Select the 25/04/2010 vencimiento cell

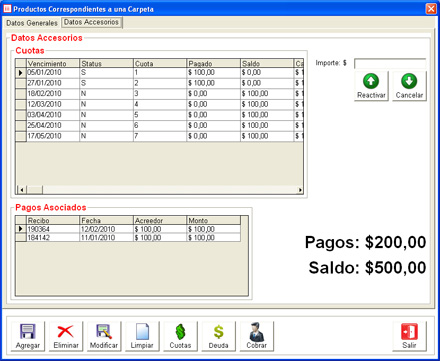click(53, 126)
